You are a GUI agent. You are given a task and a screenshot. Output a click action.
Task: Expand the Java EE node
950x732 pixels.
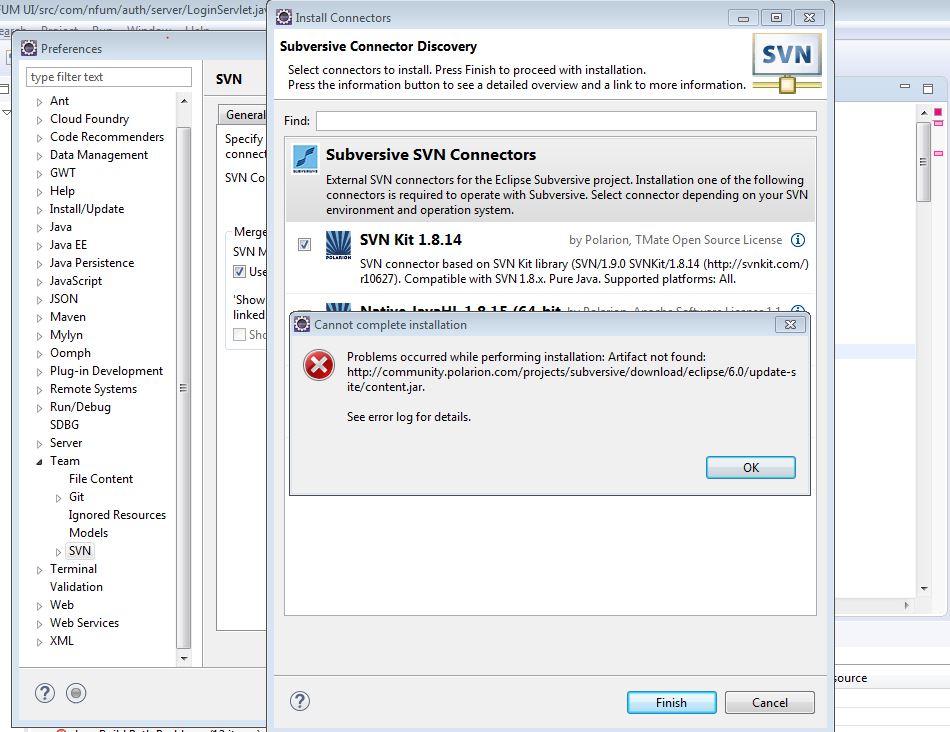[x=39, y=246]
